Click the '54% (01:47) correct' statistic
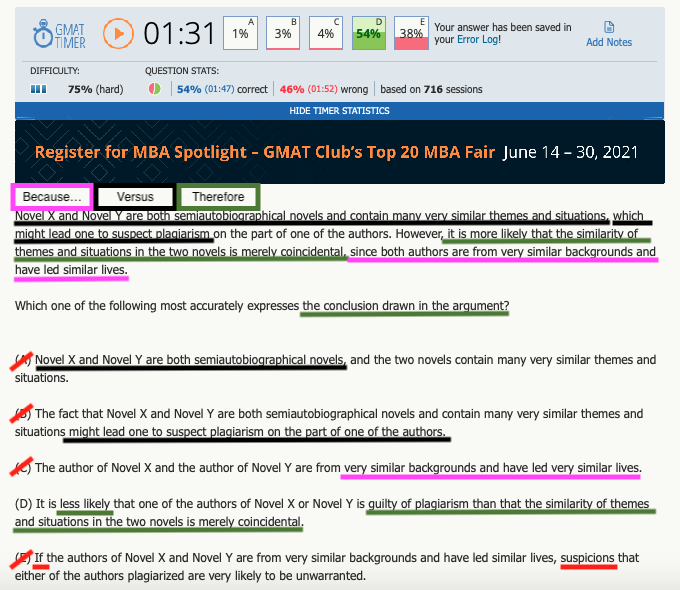 coord(222,89)
